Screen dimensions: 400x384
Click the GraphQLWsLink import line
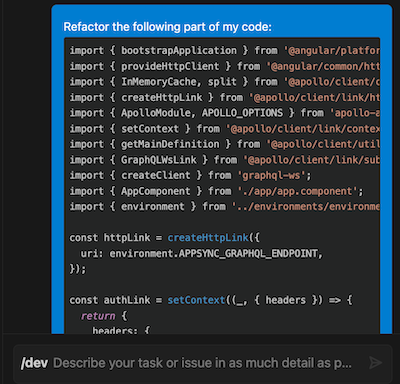coord(225,160)
